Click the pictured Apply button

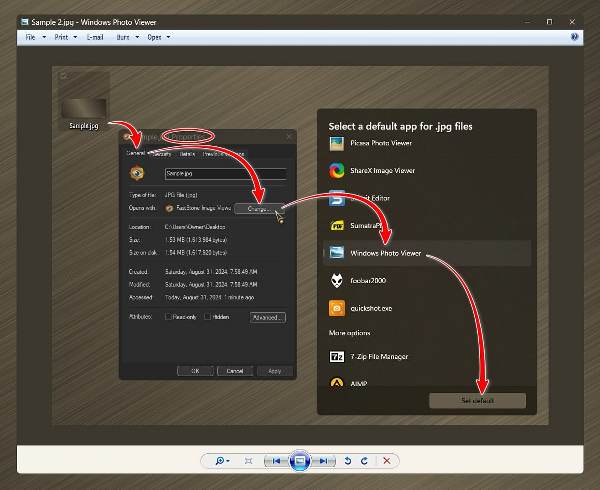(275, 371)
